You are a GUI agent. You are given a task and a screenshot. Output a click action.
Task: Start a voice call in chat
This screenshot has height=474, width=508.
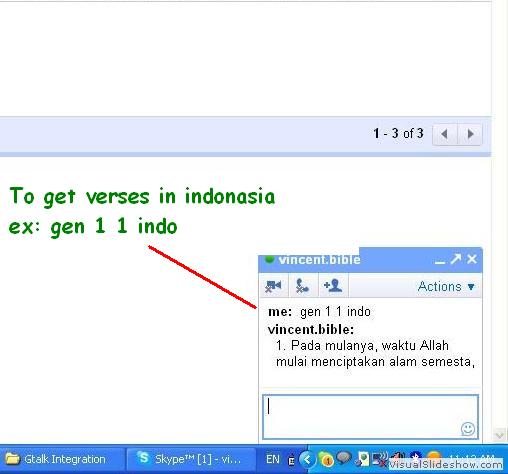[303, 286]
